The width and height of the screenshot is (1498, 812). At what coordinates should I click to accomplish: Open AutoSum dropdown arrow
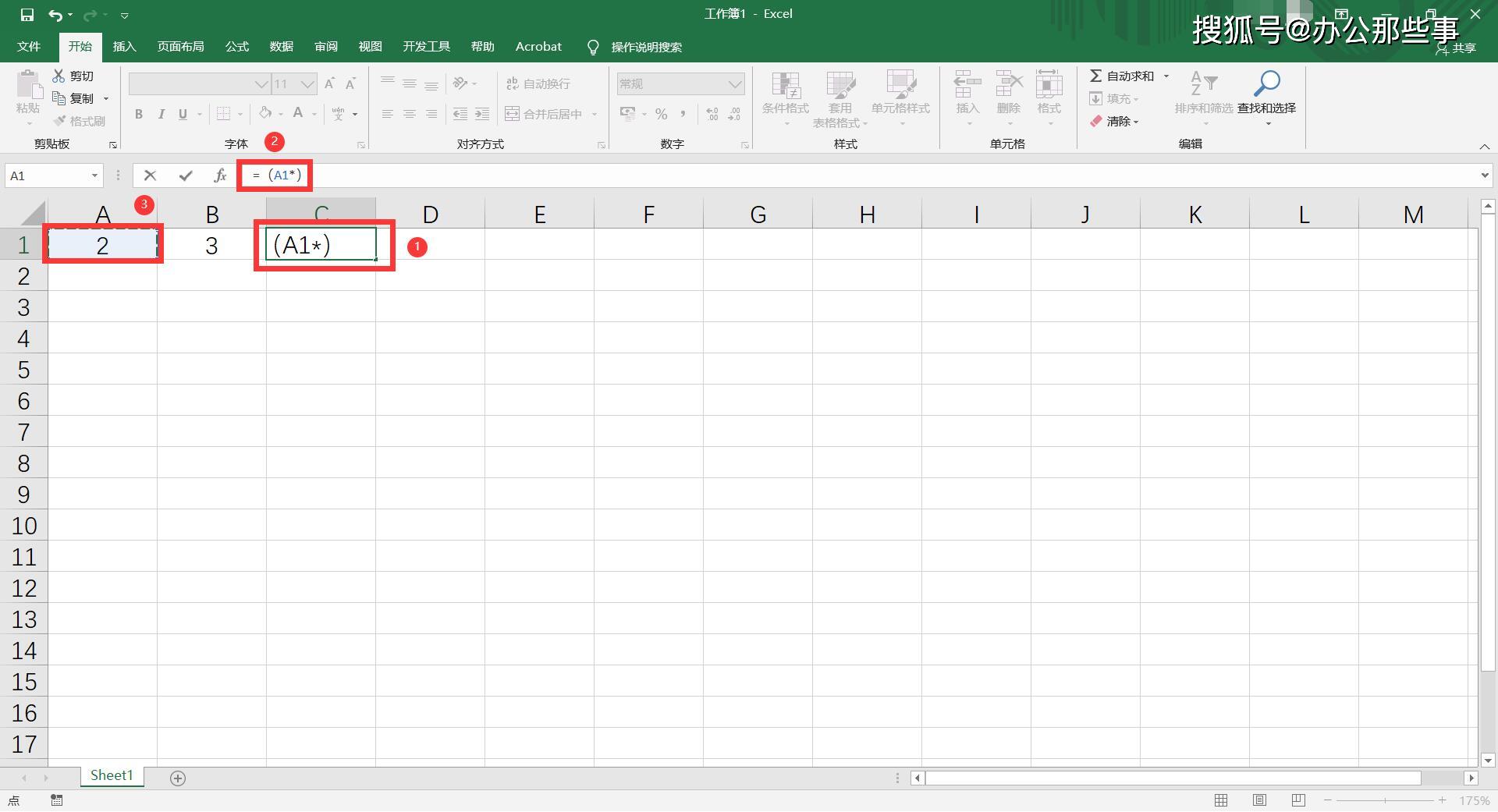(1166, 76)
